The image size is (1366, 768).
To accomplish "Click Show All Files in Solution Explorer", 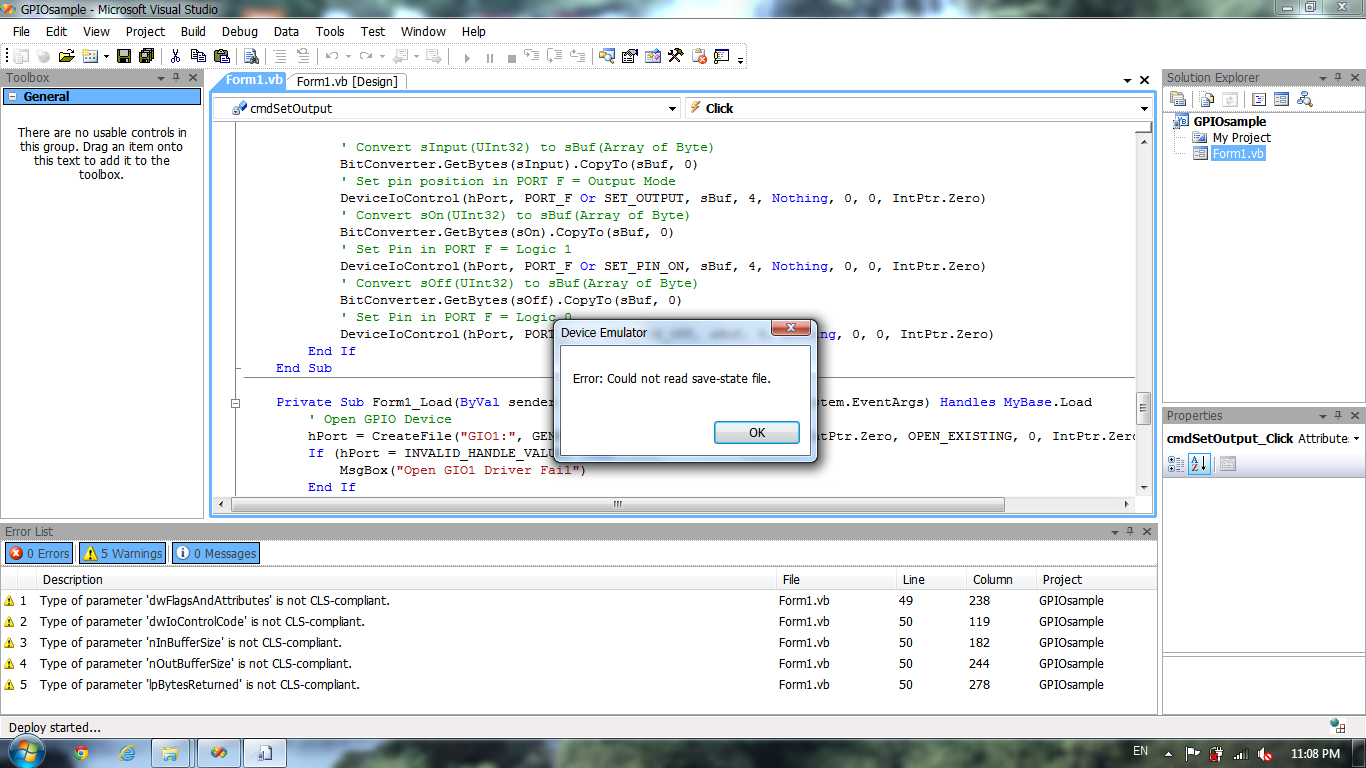I will point(1207,99).
